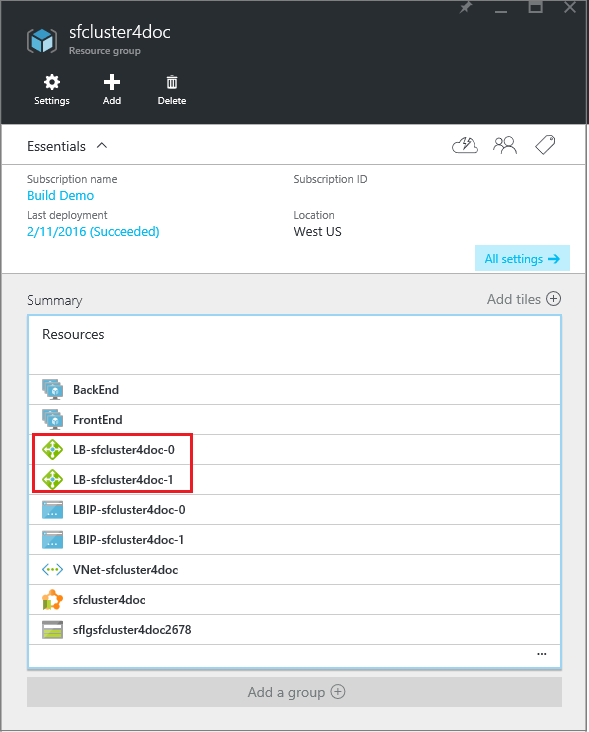Click the Delete trash icon
589x732 pixels.
coord(172,82)
